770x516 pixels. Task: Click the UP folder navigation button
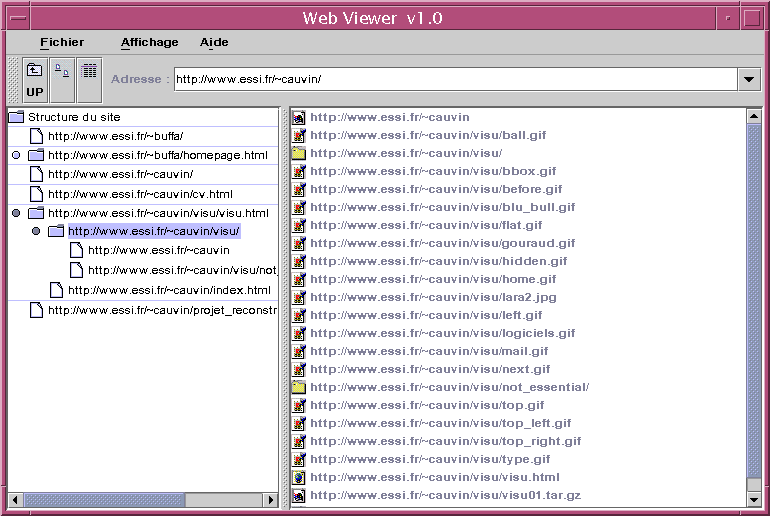(x=35, y=80)
